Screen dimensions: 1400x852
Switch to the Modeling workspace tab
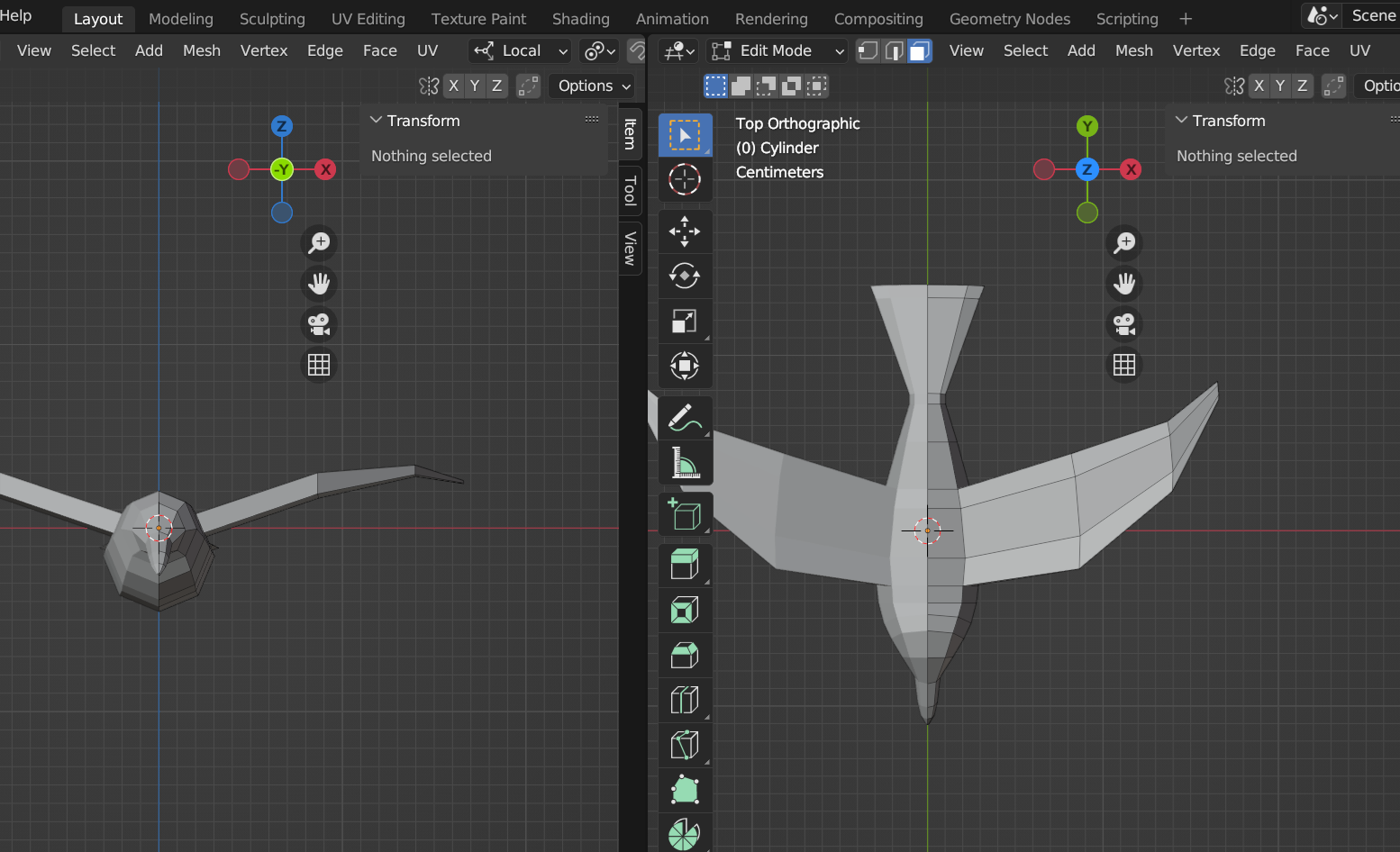pos(180,18)
